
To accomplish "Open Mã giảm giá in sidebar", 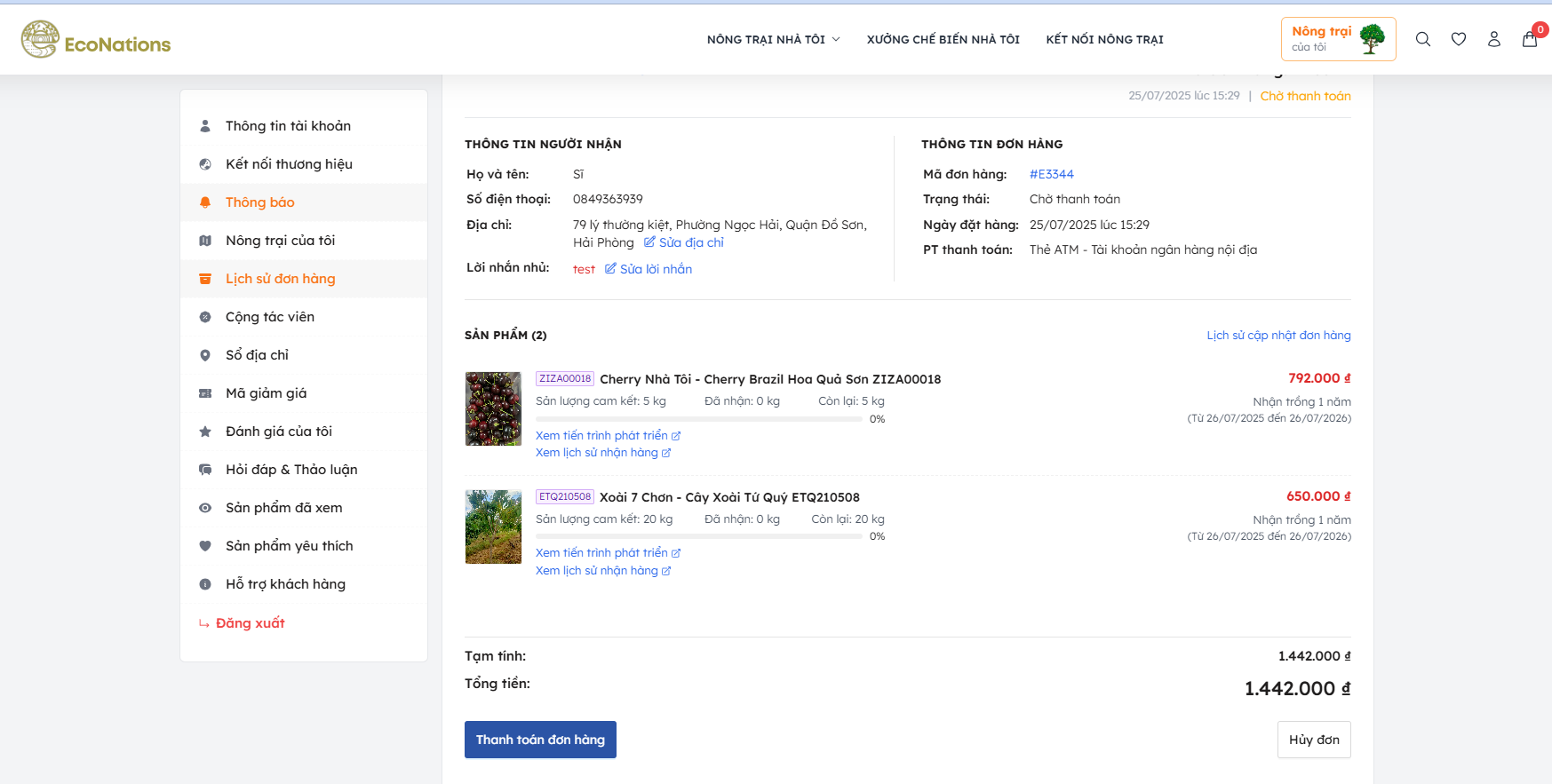I will point(266,393).
